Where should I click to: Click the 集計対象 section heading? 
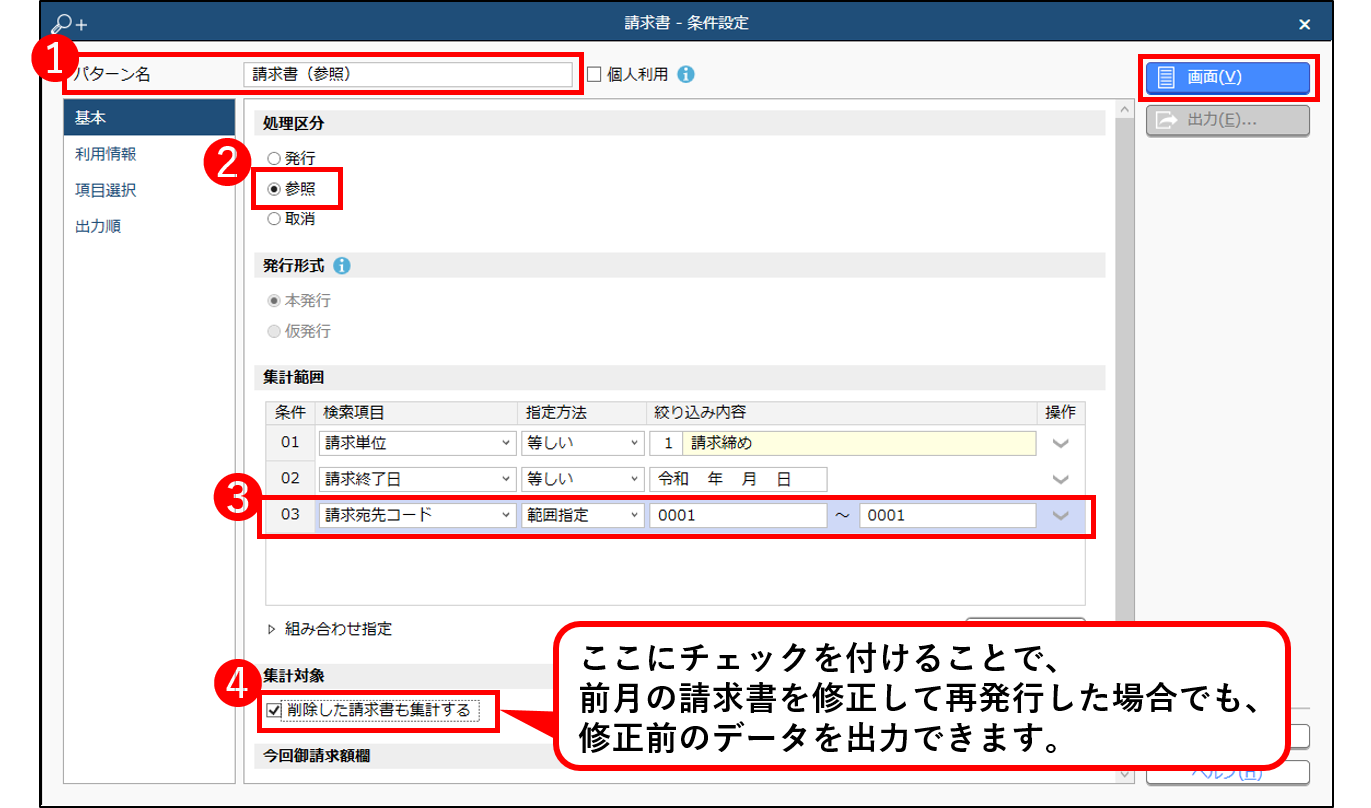[294, 676]
